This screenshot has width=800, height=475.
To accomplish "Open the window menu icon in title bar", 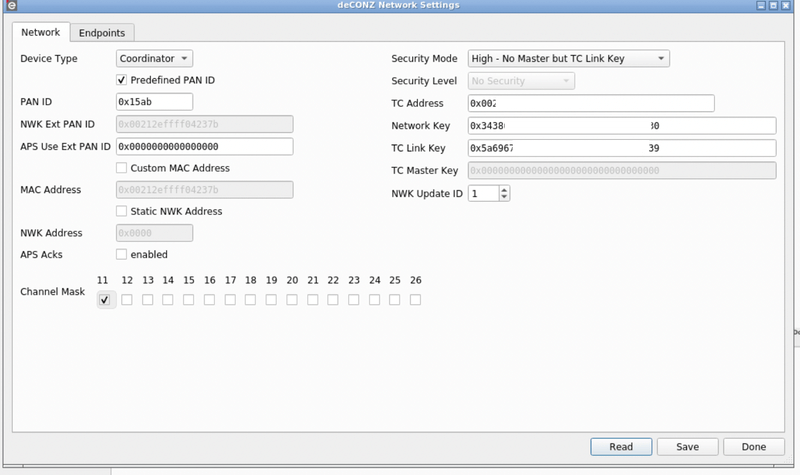I will point(11,6).
